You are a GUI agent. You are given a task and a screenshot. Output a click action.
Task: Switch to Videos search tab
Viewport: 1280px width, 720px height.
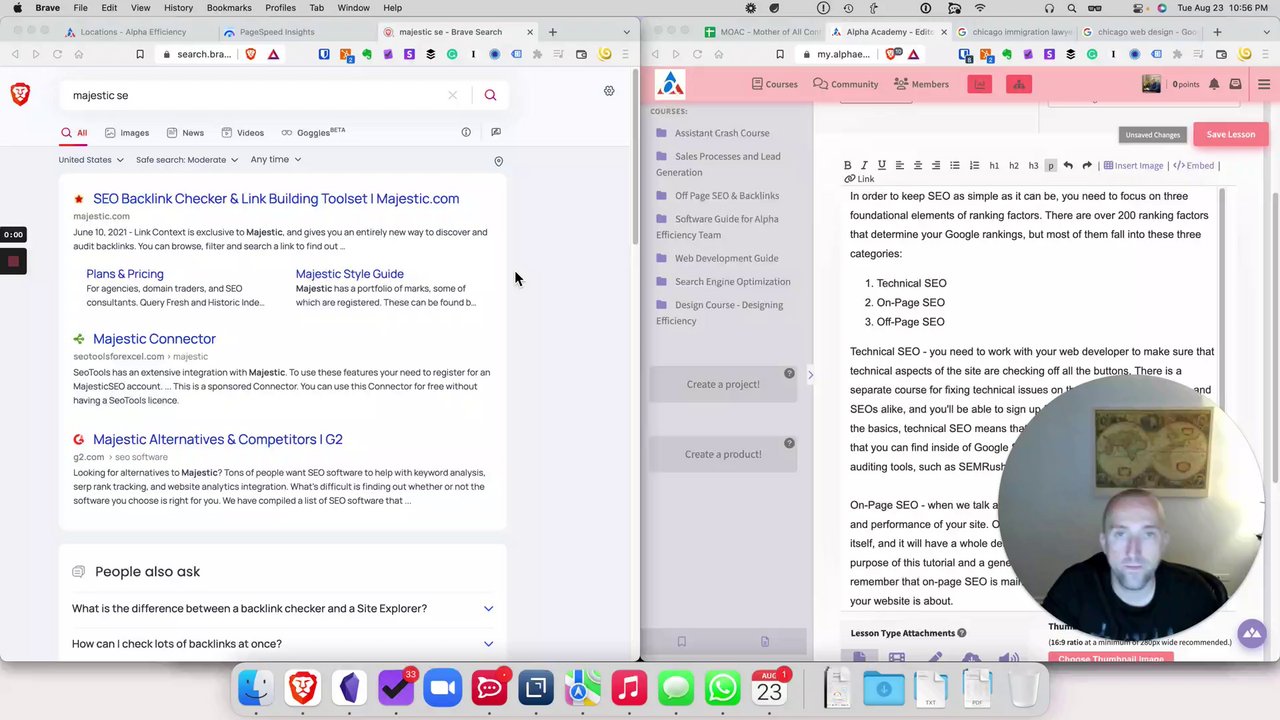243,132
